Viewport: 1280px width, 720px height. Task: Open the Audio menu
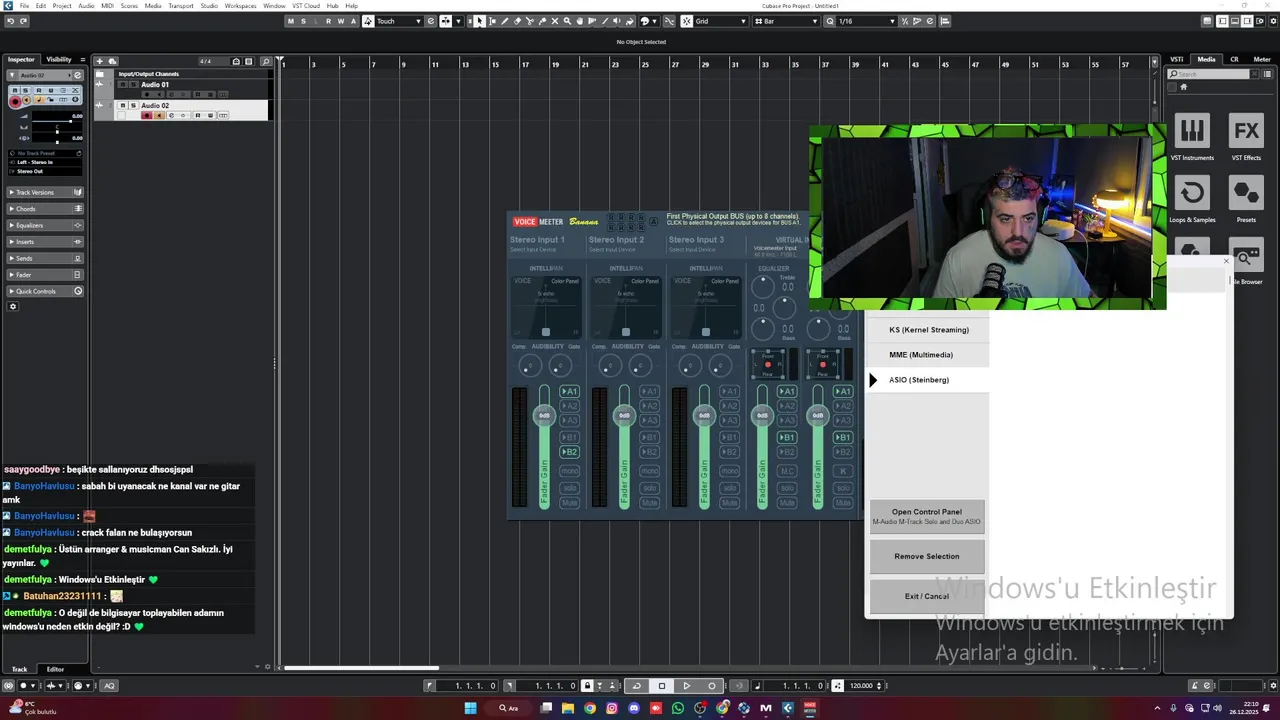[86, 6]
